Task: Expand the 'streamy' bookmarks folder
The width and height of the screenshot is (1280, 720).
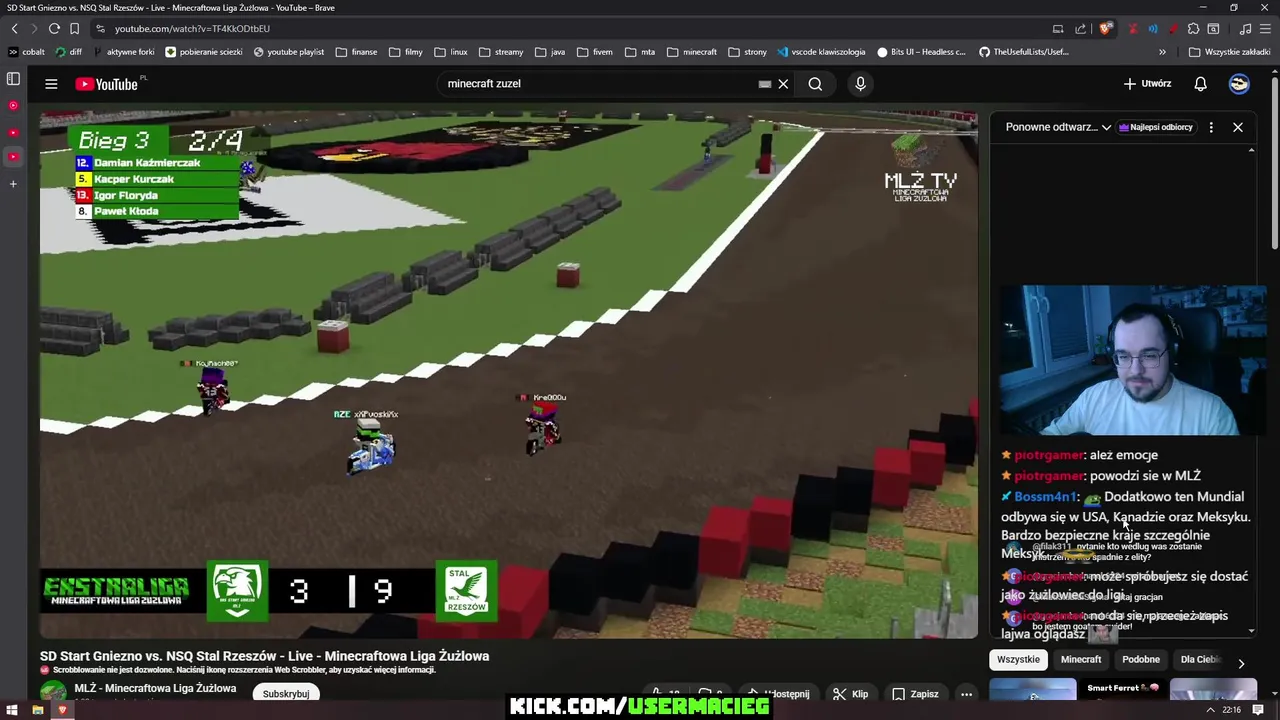Action: pyautogui.click(x=501, y=52)
